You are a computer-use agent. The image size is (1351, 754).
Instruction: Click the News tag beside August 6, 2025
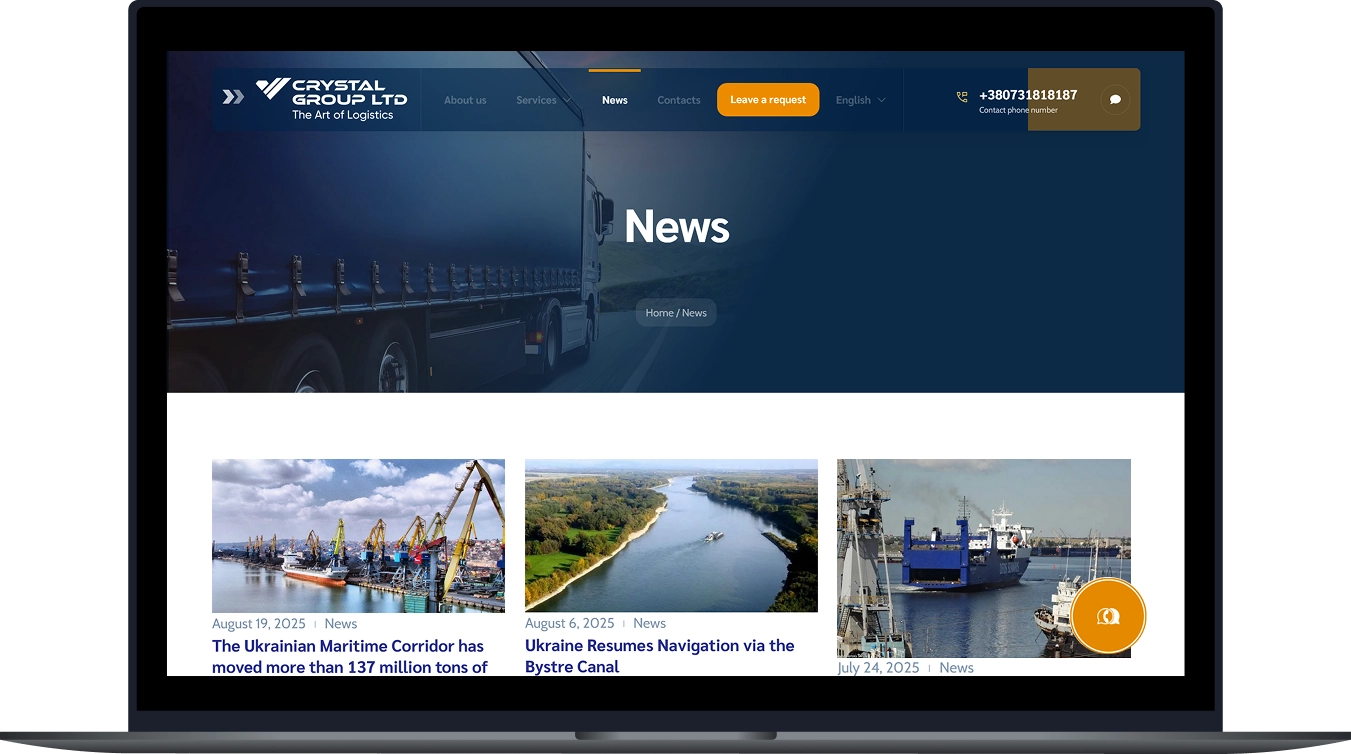pos(649,623)
